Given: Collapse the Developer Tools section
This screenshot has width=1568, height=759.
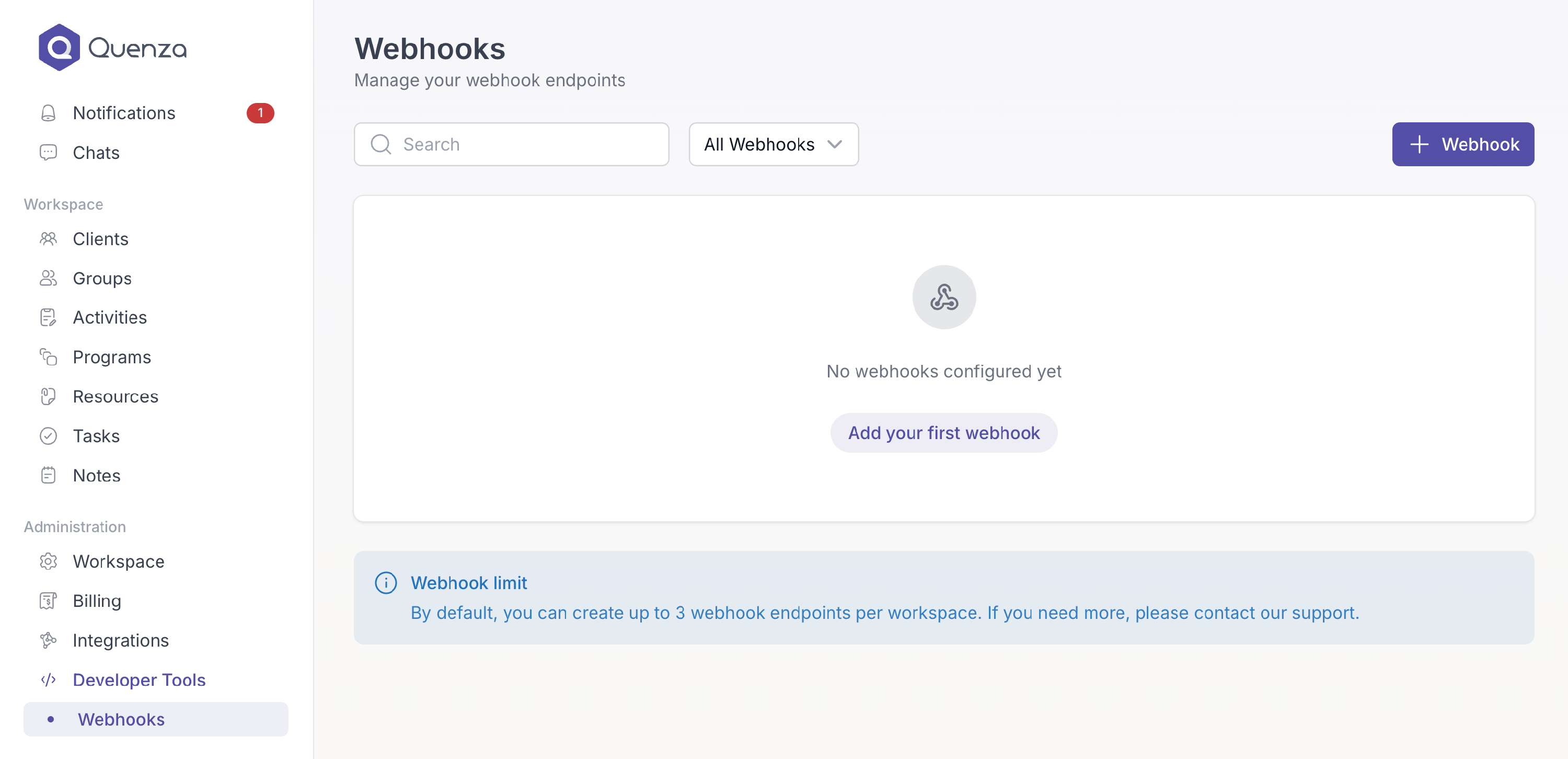Looking at the screenshot, I should click(139, 680).
